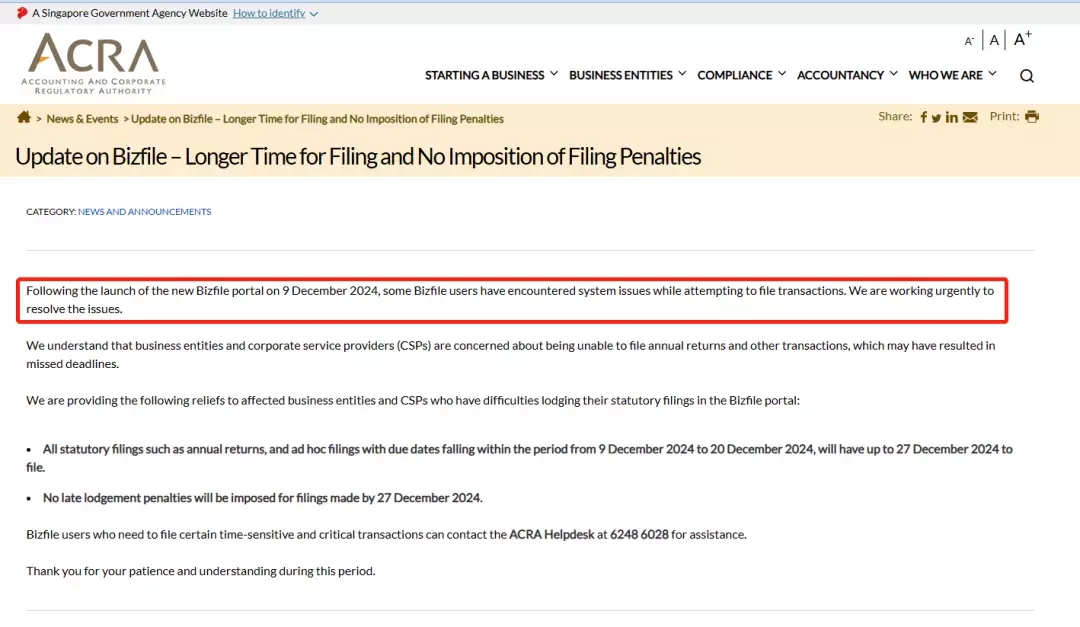Open the ACRA logo homepage link
Screen dimensions: 1080x627
tap(94, 63)
